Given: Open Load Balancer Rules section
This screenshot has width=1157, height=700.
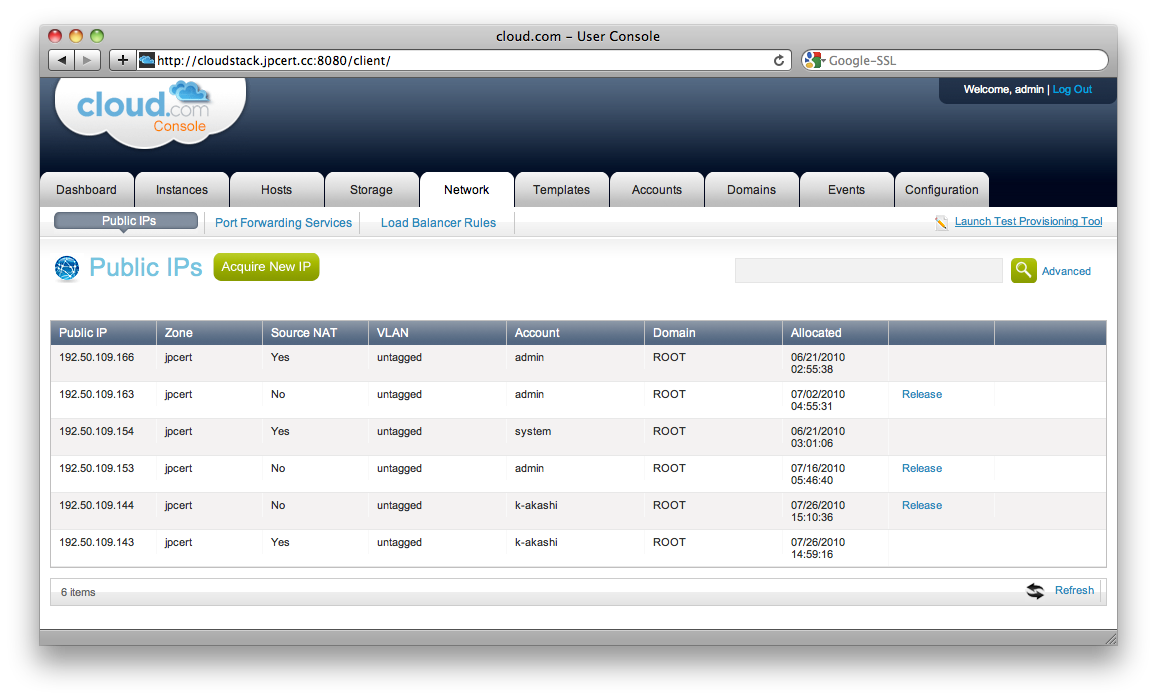Looking at the screenshot, I should click(x=438, y=223).
